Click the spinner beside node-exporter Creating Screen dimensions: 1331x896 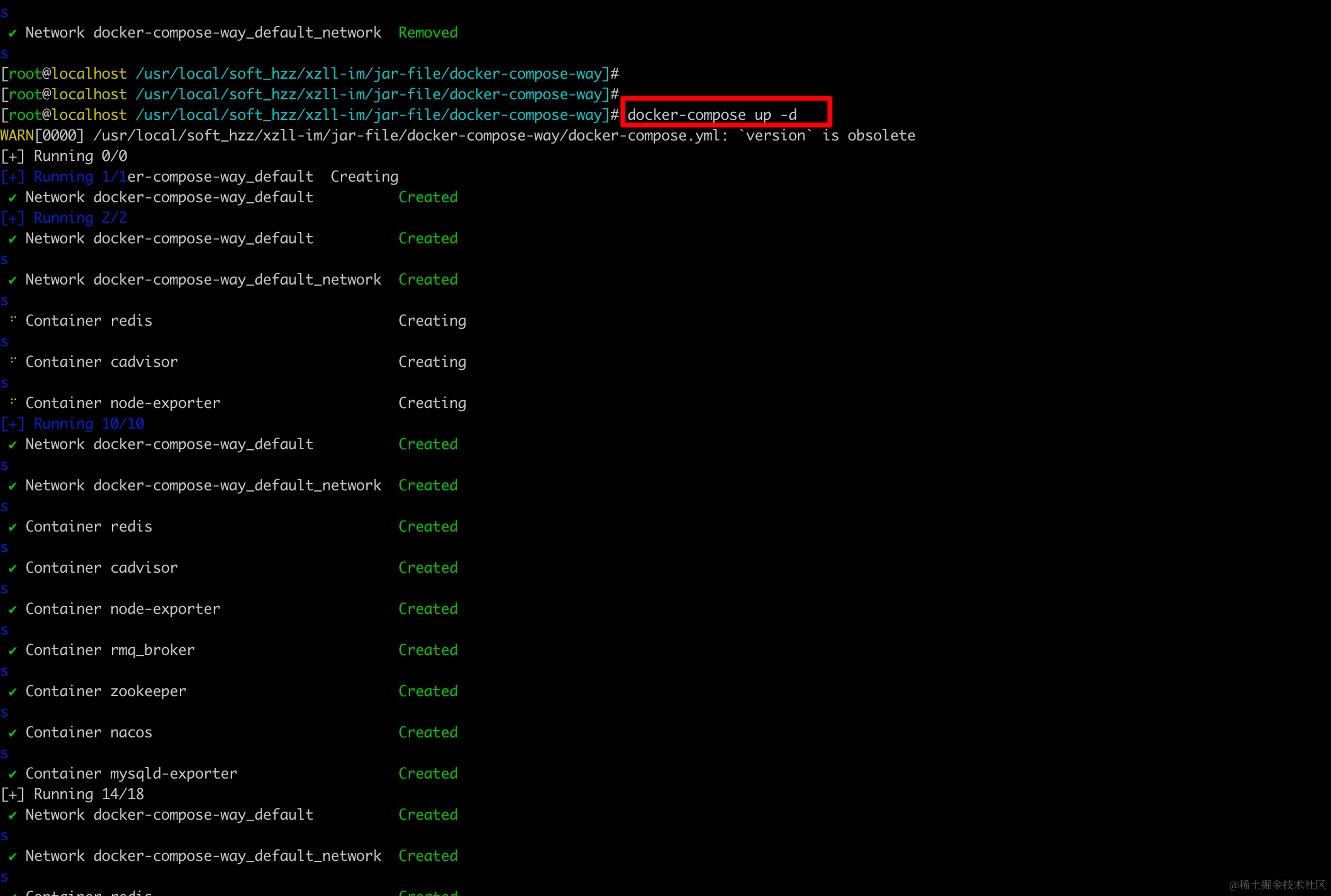click(13, 401)
